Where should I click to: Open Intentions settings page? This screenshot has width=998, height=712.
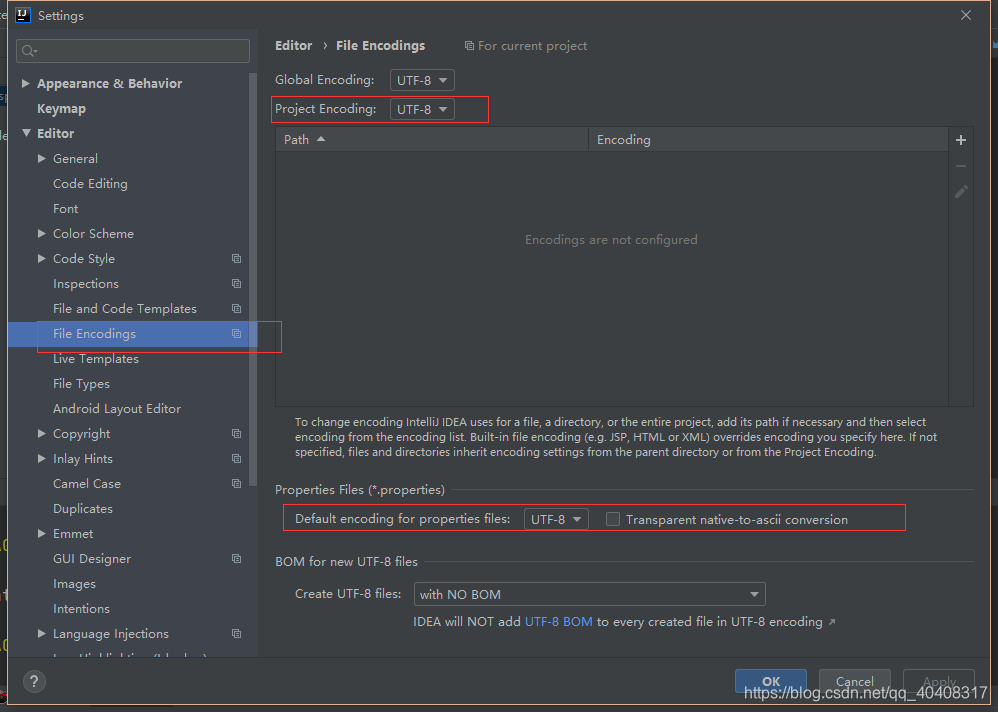[81, 609]
